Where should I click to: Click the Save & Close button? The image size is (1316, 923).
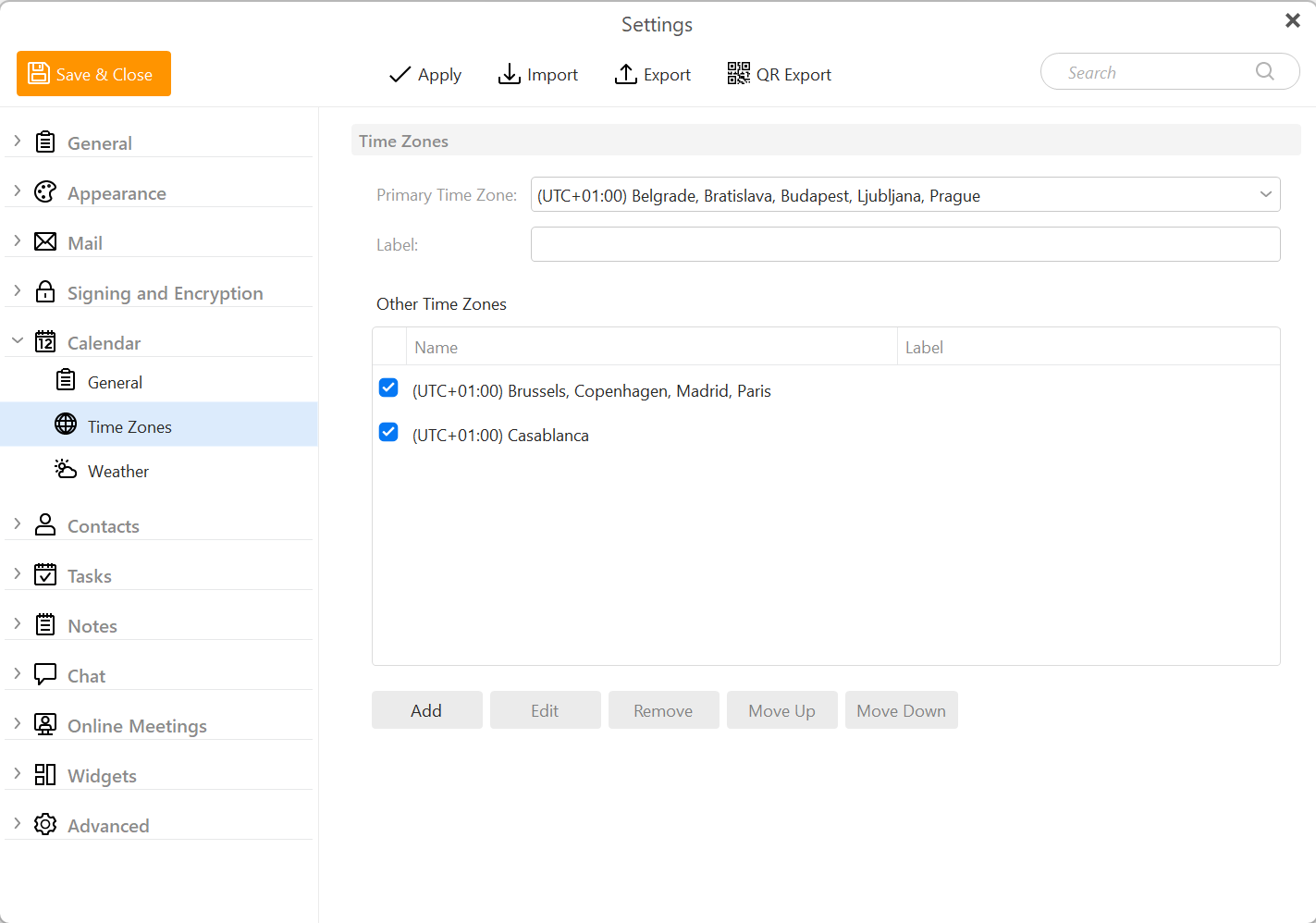(x=93, y=74)
